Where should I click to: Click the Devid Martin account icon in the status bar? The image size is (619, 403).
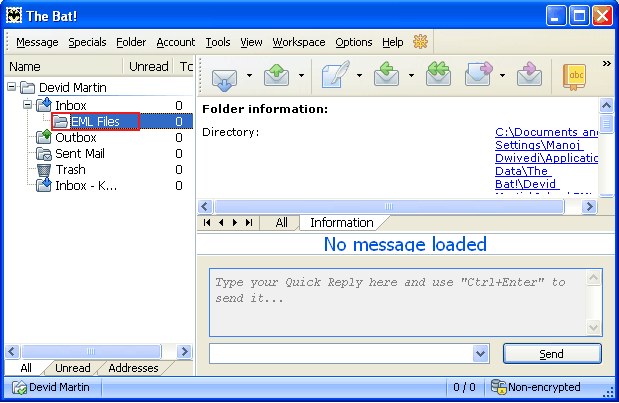point(19,387)
